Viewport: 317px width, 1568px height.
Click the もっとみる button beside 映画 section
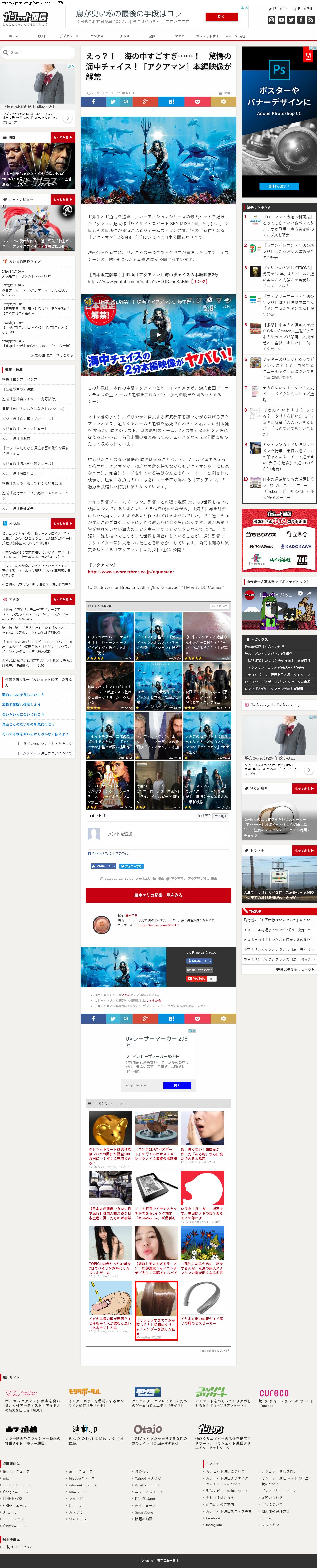click(x=63, y=138)
